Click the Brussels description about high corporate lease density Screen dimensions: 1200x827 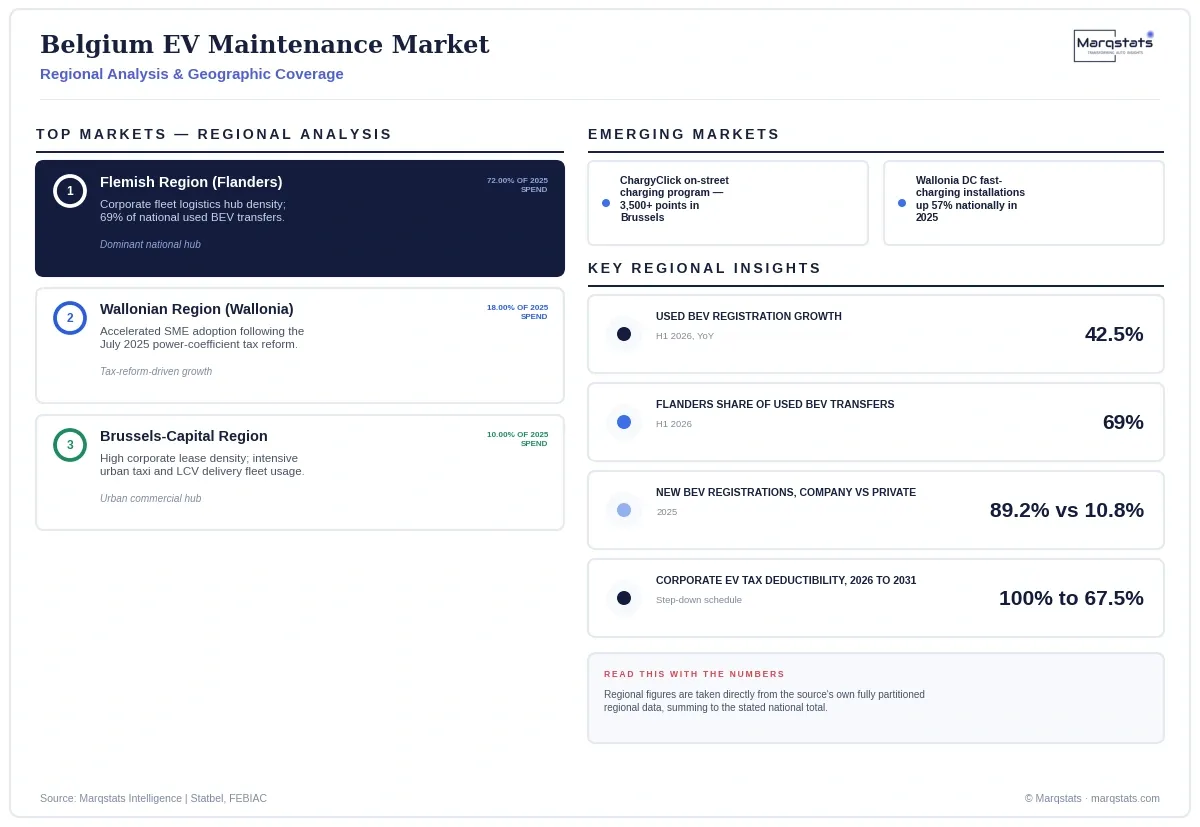pyautogui.click(x=202, y=465)
